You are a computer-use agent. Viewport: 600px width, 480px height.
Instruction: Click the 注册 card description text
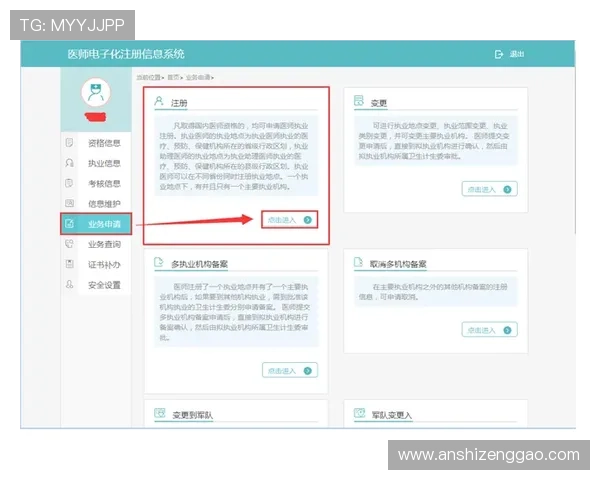tap(236, 156)
